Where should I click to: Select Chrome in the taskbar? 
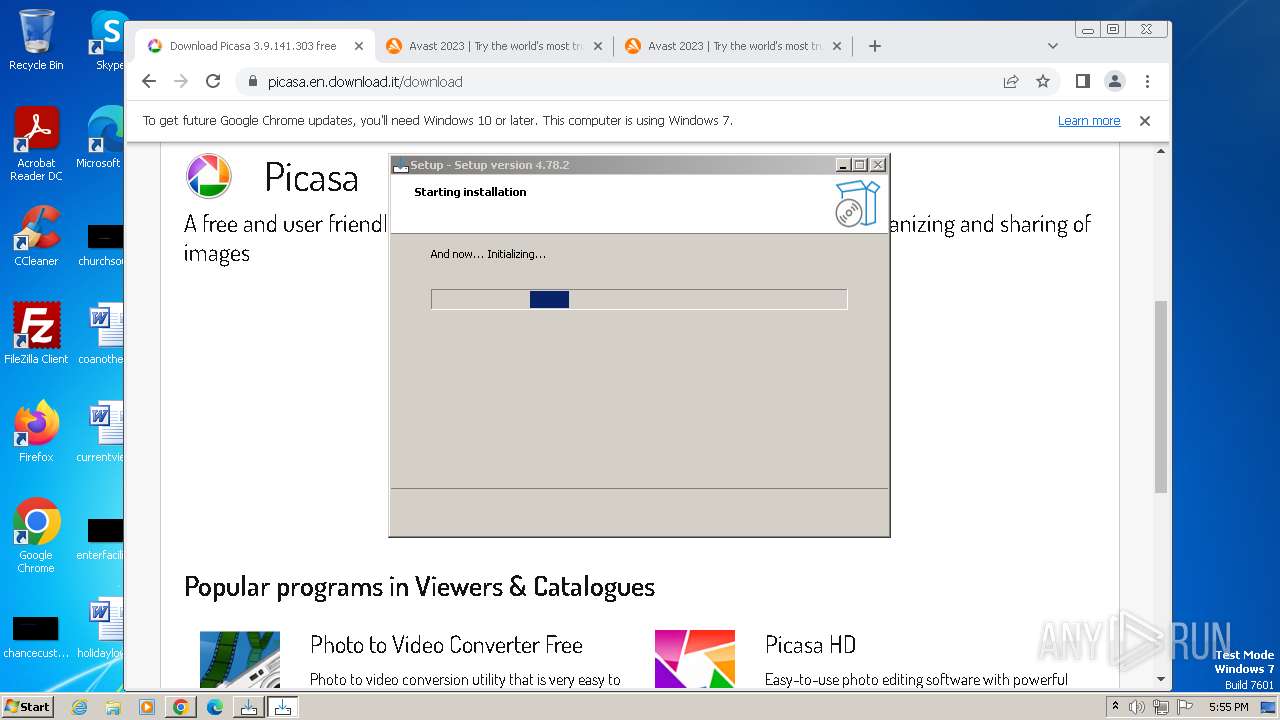pyautogui.click(x=180, y=707)
